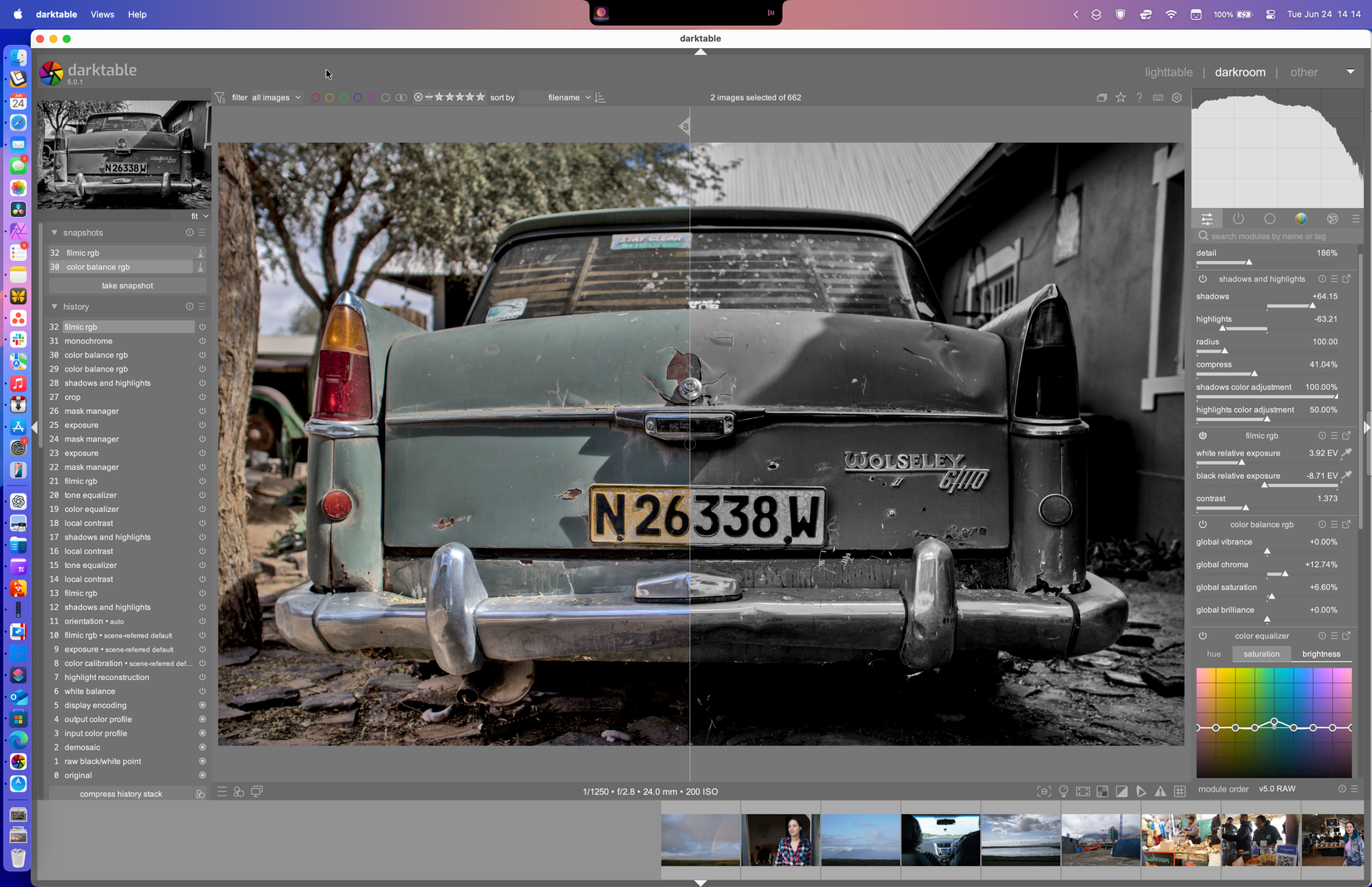
Task: Disable the filmic rgb module
Action: click(x=1202, y=435)
